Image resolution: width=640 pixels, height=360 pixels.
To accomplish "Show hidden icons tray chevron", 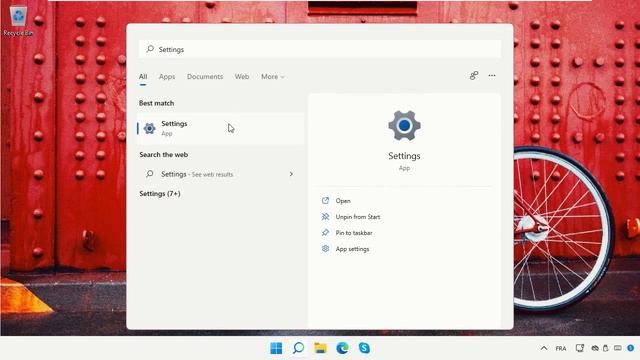I will [544, 348].
